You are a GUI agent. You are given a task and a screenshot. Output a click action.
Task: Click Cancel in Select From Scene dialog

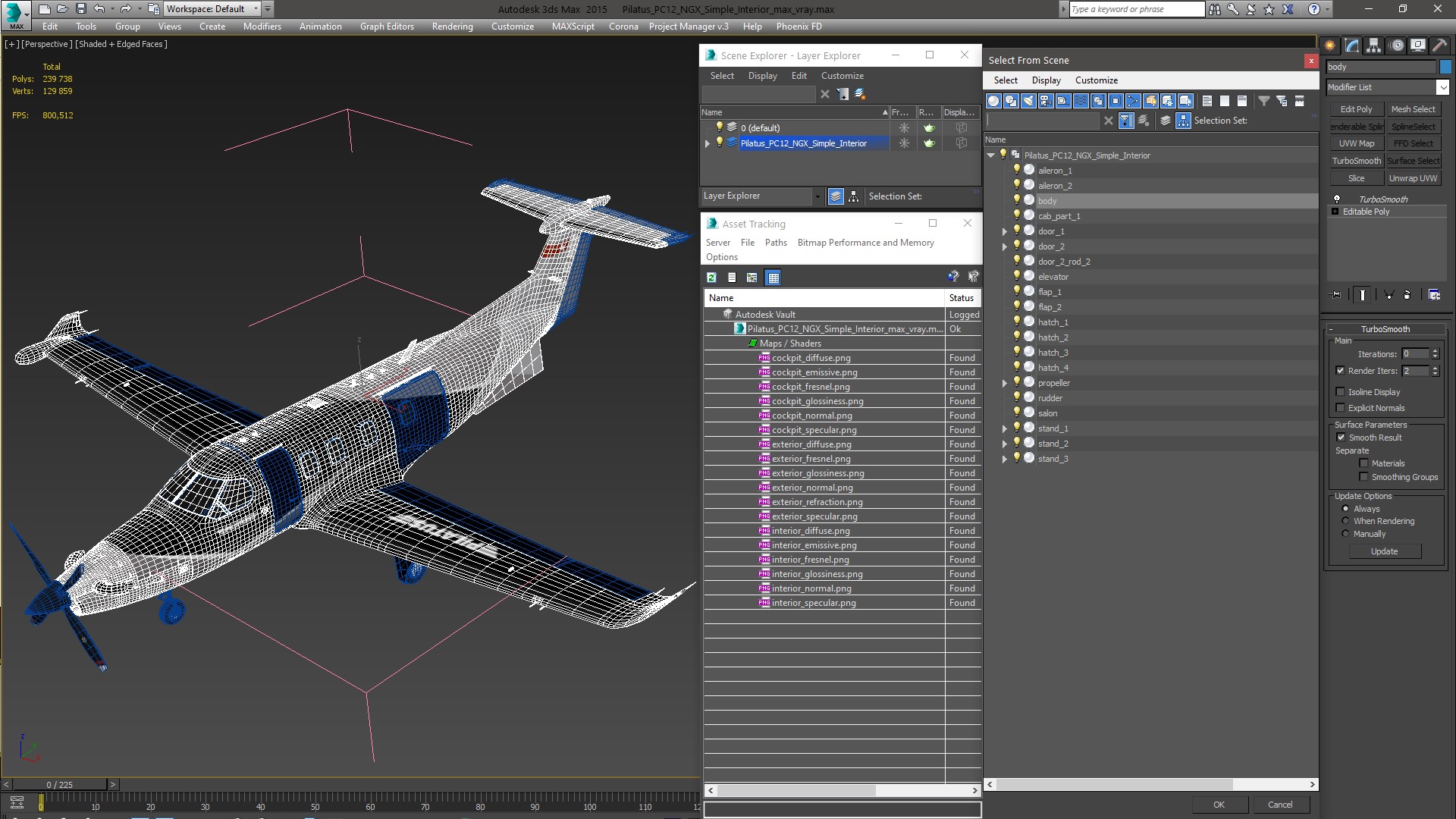click(x=1280, y=805)
